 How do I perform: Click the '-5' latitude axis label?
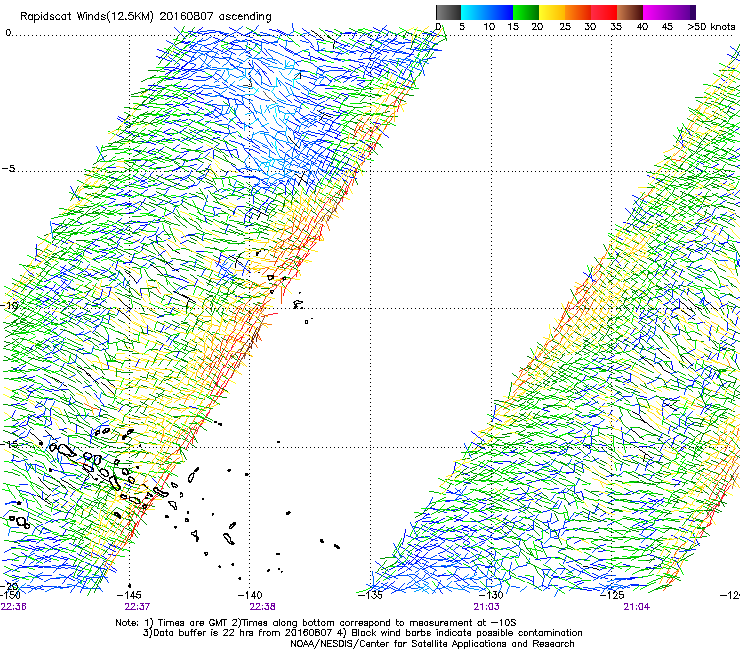[8, 168]
